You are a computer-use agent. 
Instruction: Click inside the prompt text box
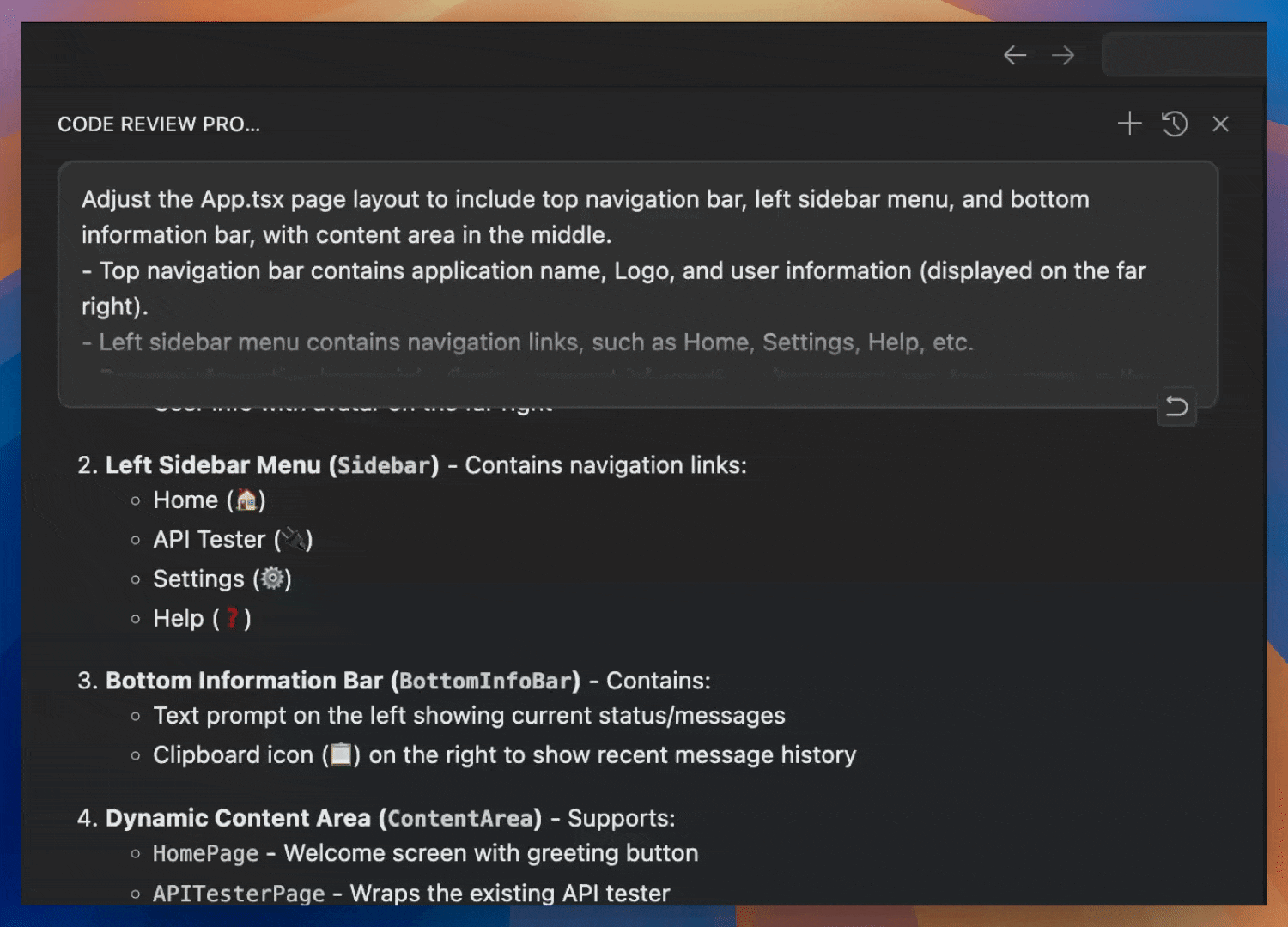(601, 257)
